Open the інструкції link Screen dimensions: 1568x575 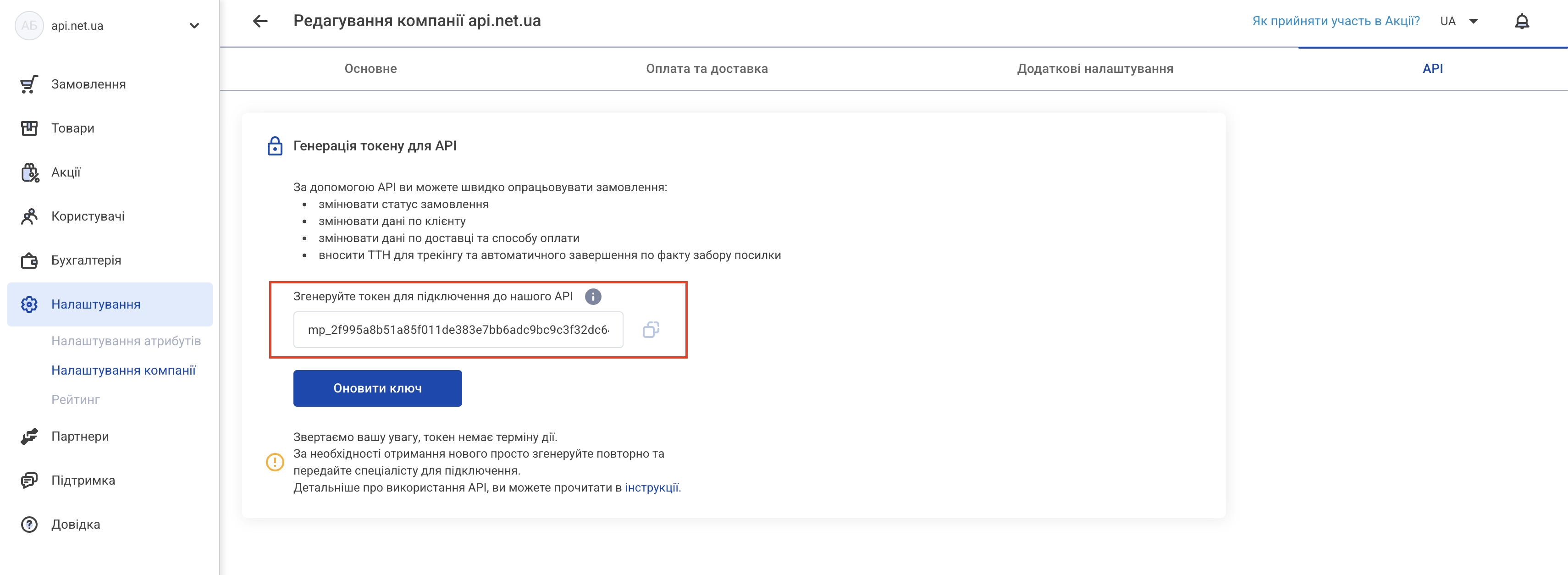pyautogui.click(x=651, y=487)
